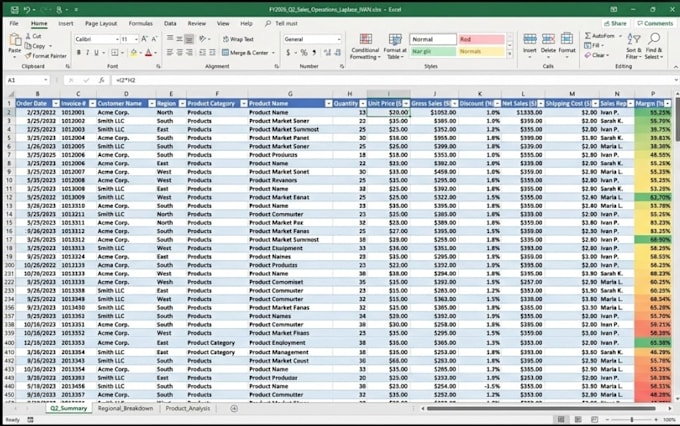This screenshot has height=426, width=680.
Task: Open the font size dropdown
Action: click(136, 39)
